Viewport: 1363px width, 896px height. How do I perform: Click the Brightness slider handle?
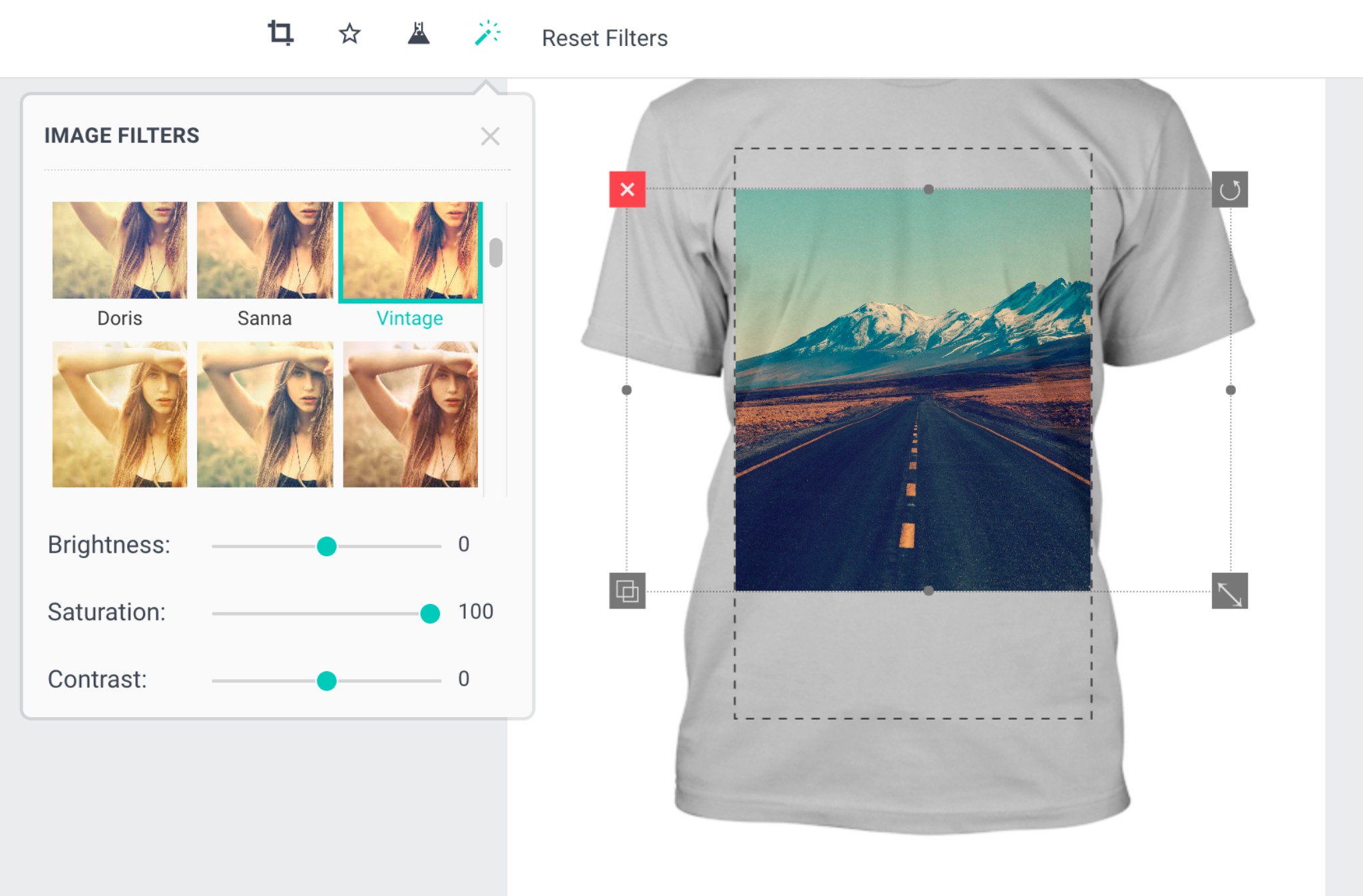tap(326, 546)
